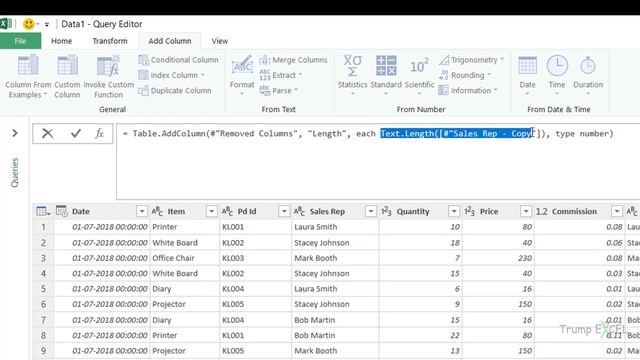Viewport: 640px width, 360px height.
Task: Expand the Extract dropdown
Action: [x=300, y=75]
